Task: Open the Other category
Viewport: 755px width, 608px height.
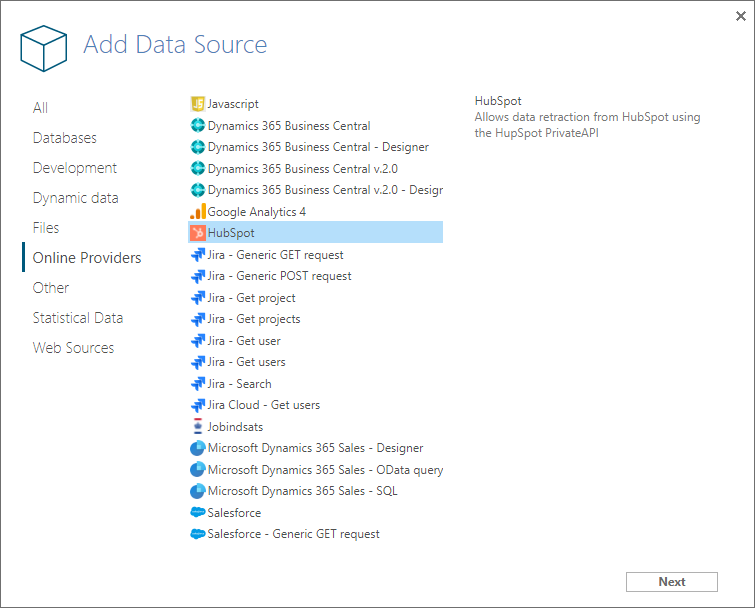Action: (x=51, y=288)
